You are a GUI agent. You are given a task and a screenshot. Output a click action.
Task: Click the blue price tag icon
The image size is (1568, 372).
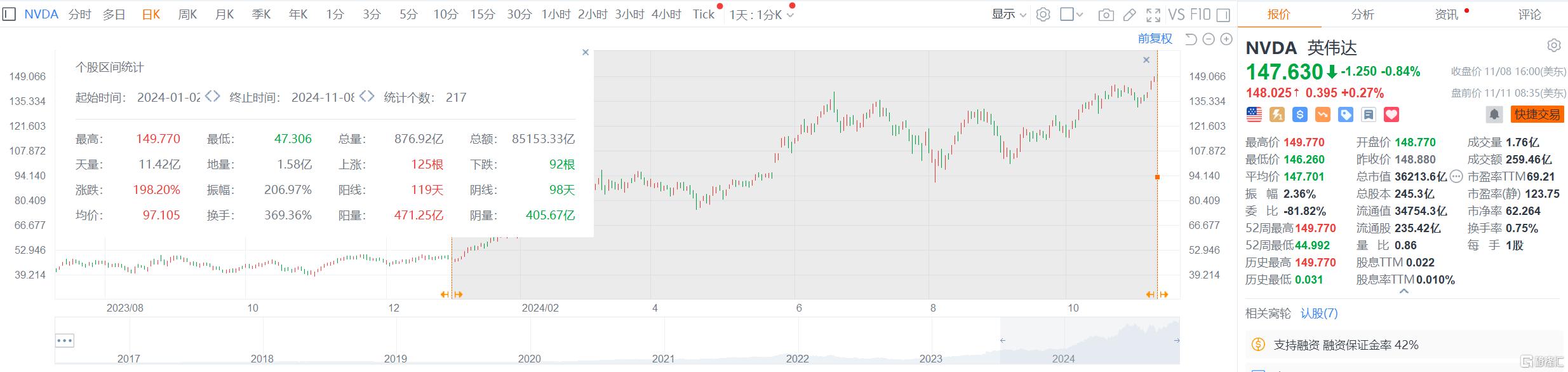point(1346,114)
